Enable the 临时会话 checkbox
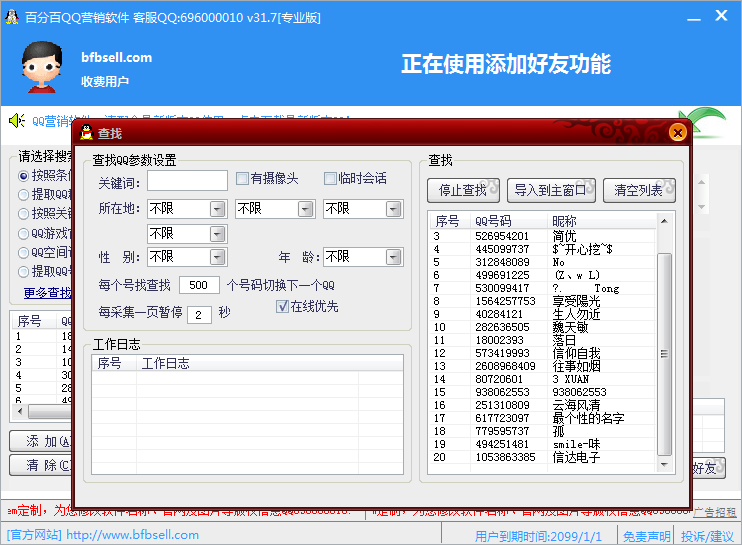 tap(330, 179)
